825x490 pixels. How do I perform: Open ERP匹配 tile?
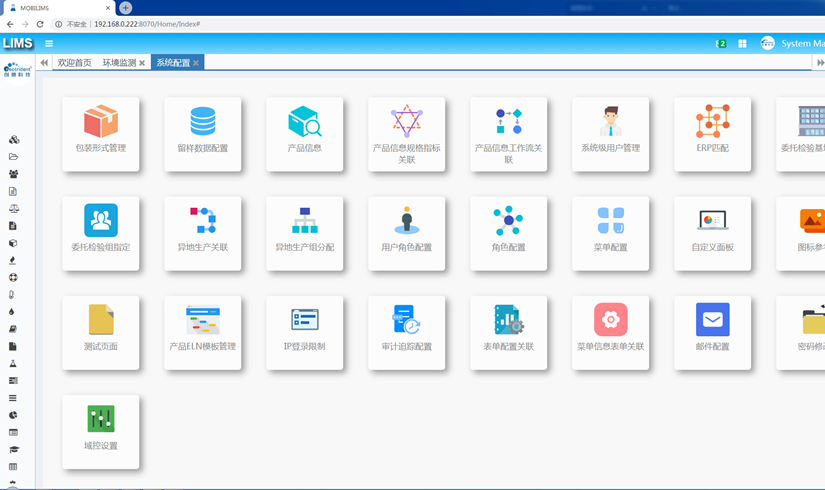[712, 134]
